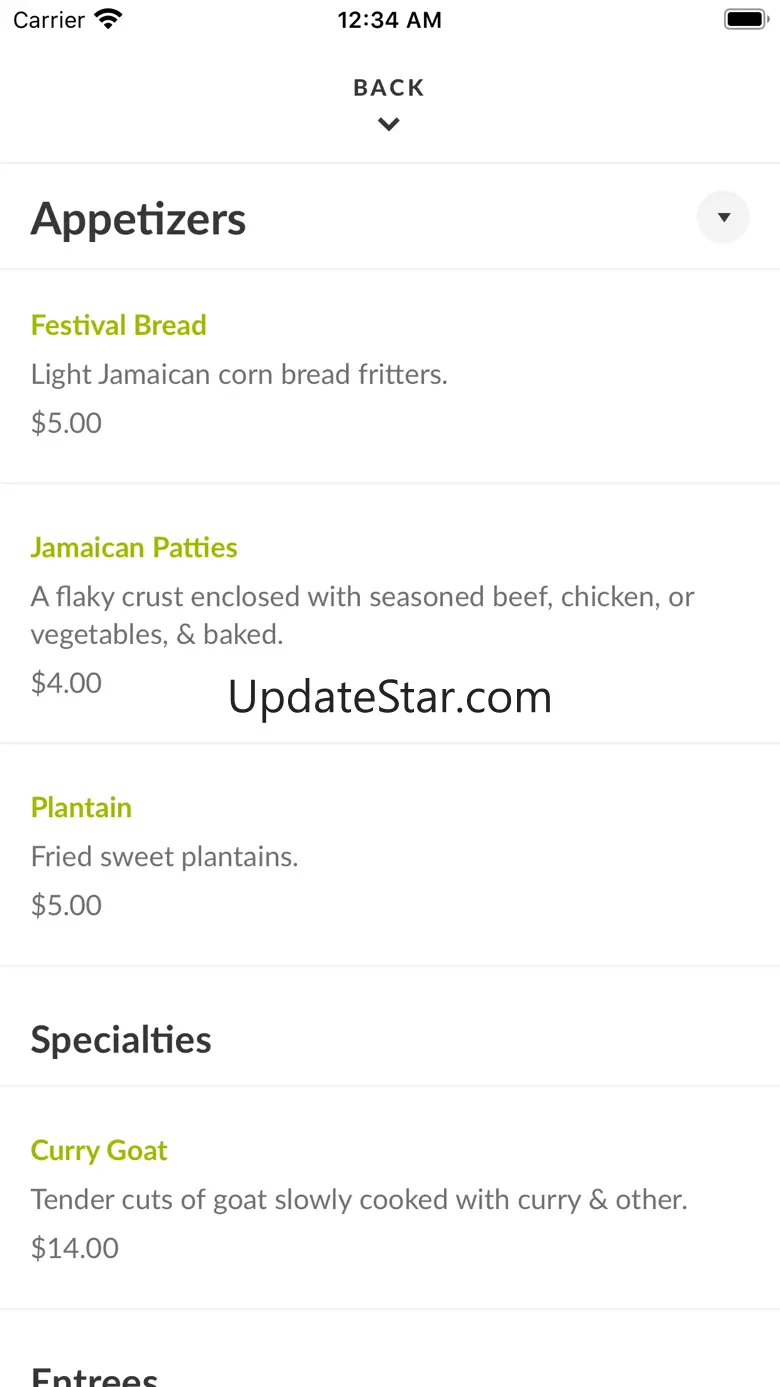
Task: Click the Light Jamaican corn bread fritters description
Action: pyautogui.click(x=239, y=374)
